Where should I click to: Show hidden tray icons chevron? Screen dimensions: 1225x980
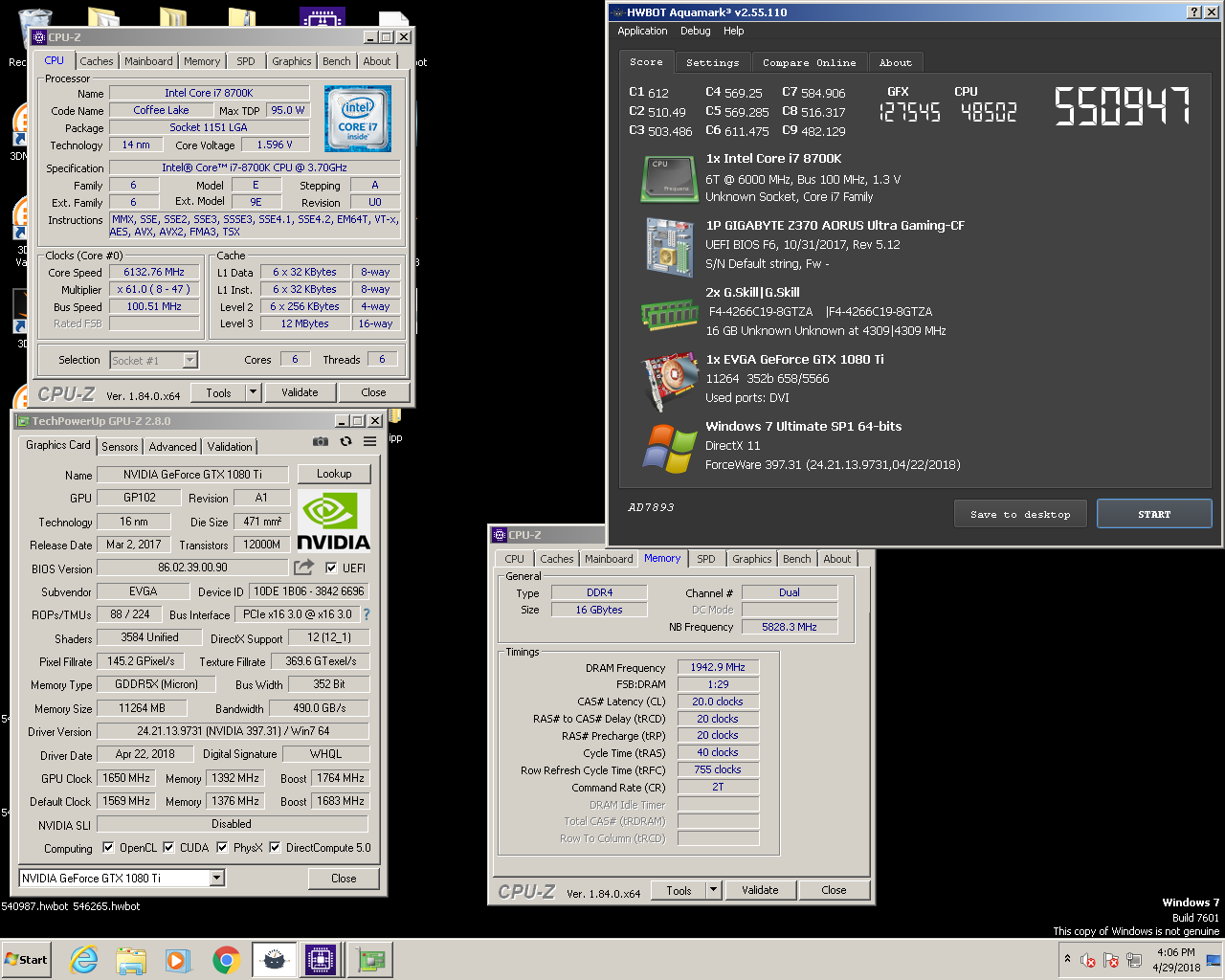1067,959
